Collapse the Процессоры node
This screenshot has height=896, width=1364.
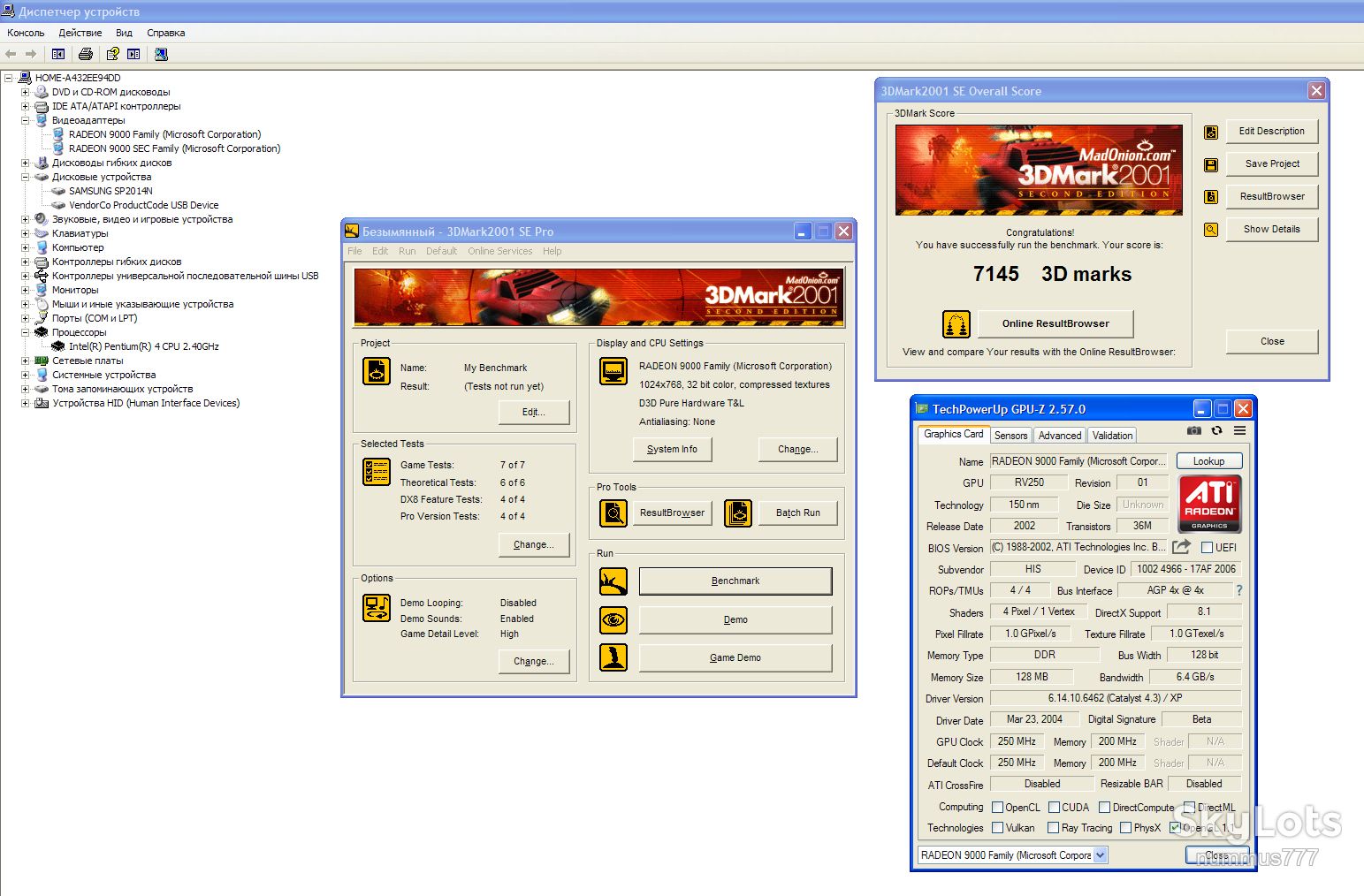25,332
